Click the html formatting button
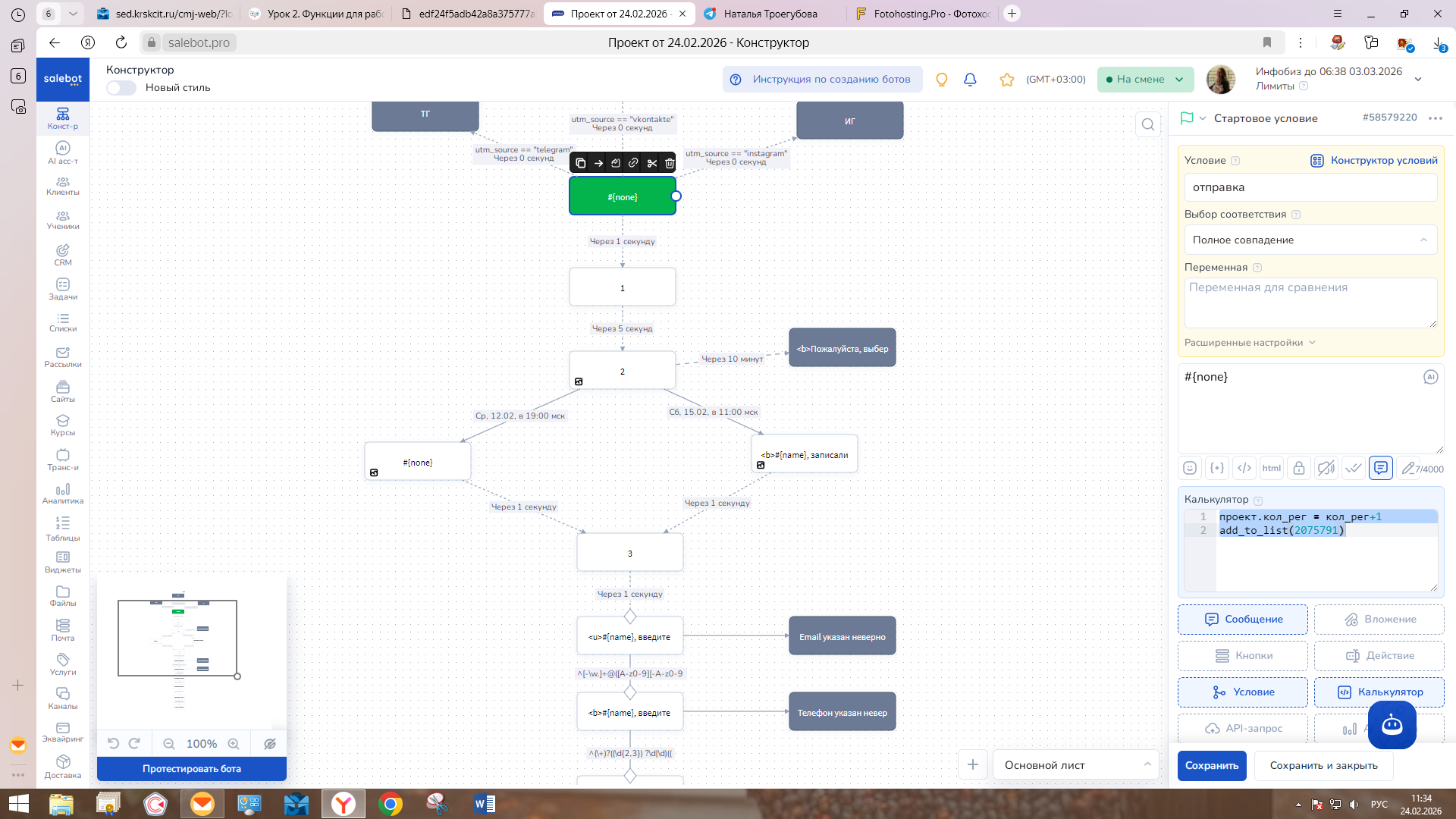Screen dimensions: 1456x819 click(1271, 468)
